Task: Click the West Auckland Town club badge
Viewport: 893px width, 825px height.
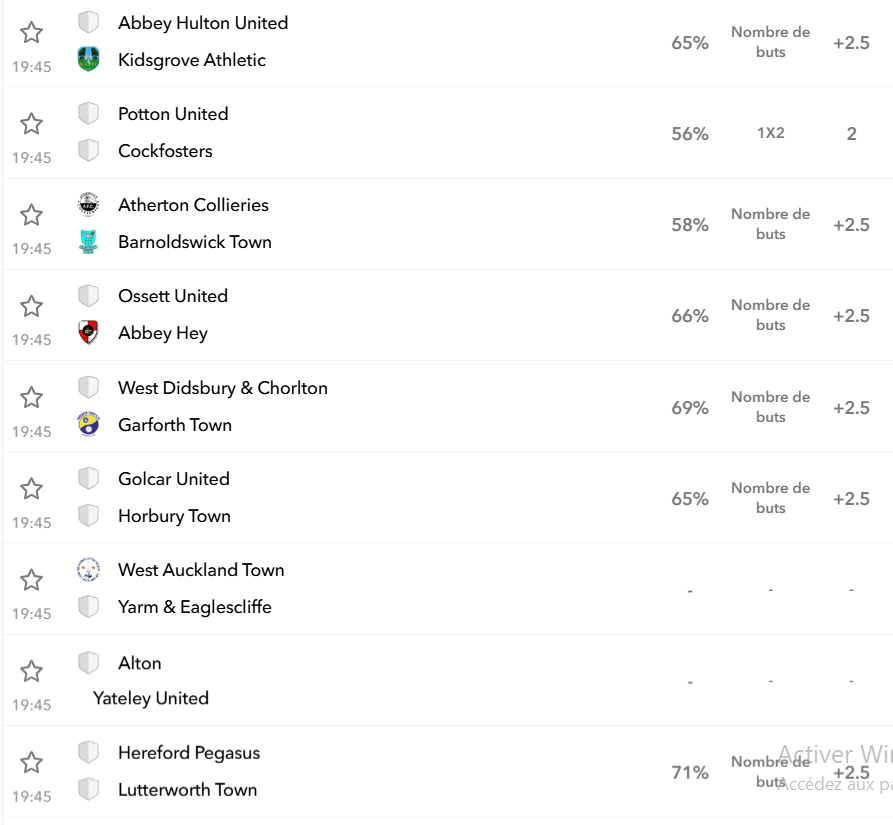Action: [x=88, y=569]
